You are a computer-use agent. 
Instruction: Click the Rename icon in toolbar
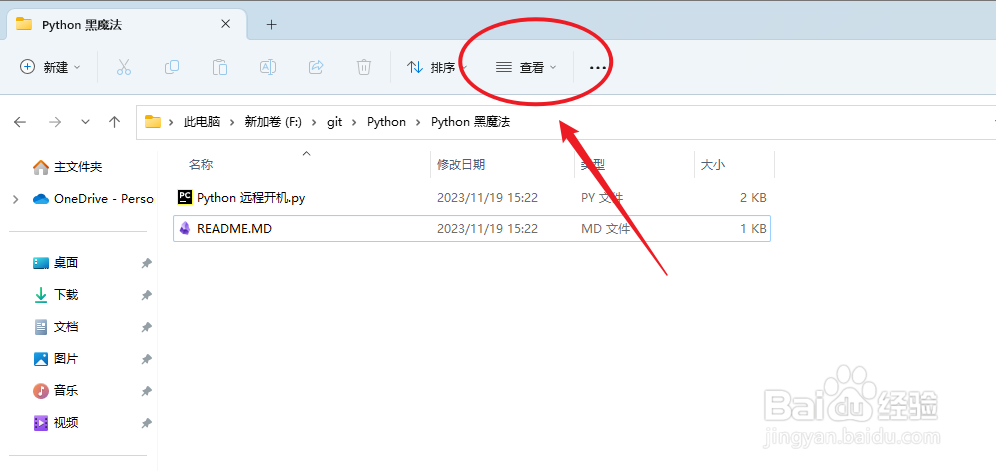tap(267, 67)
